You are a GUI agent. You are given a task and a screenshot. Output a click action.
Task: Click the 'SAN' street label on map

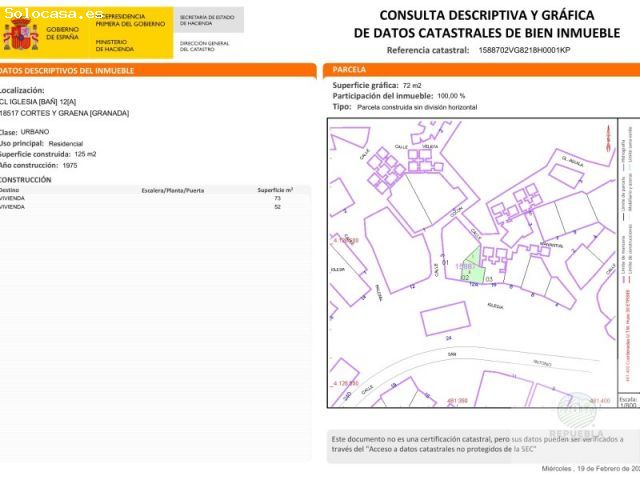click(452, 354)
